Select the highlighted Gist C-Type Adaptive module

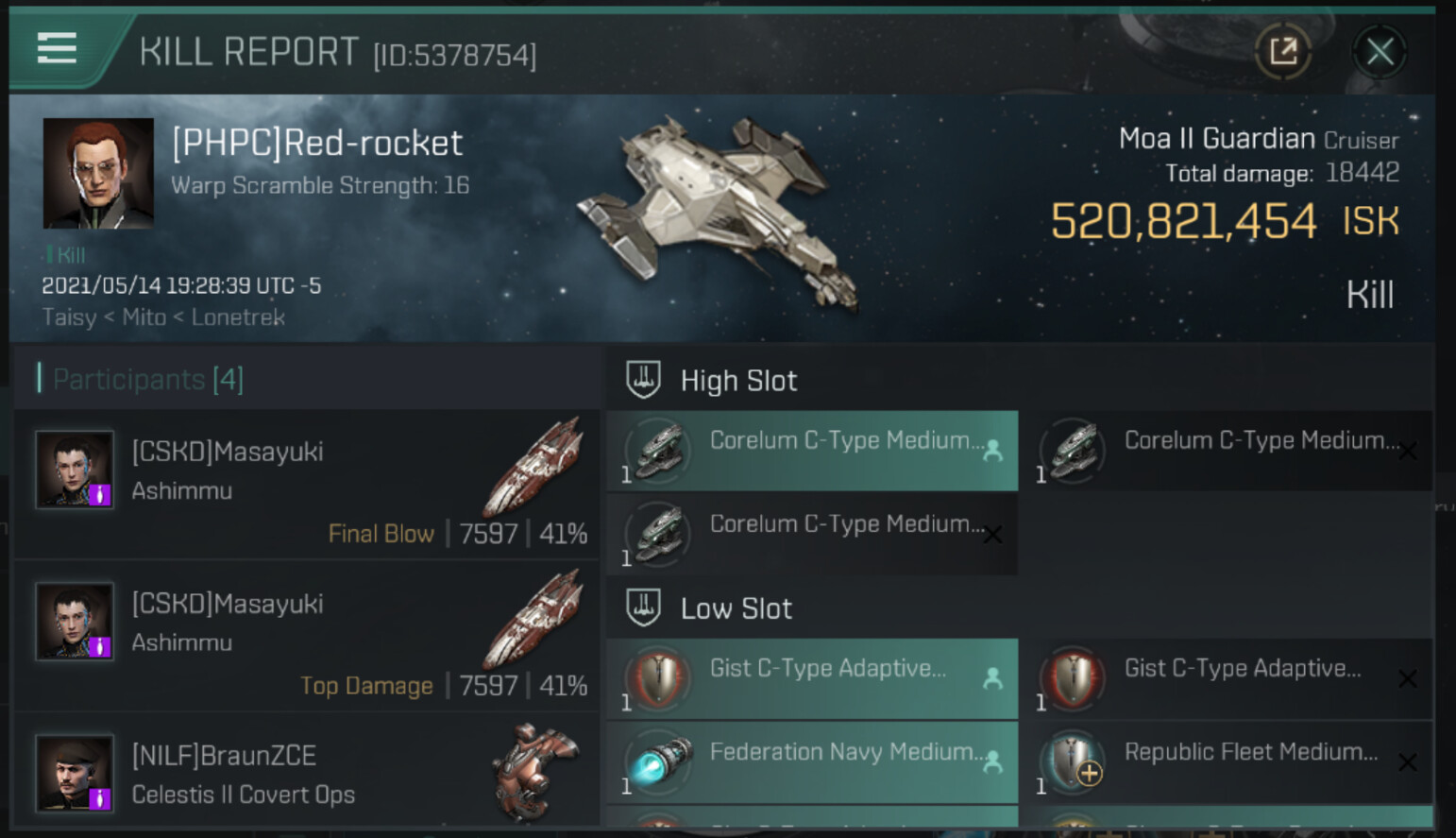(x=812, y=678)
